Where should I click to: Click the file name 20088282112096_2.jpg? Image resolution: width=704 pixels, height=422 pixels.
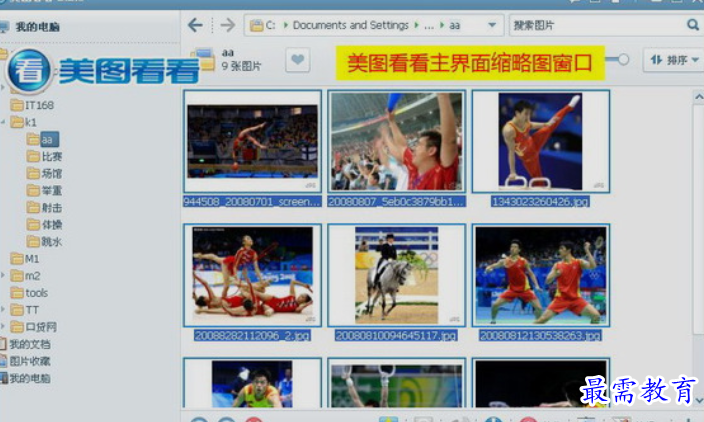[x=252, y=335]
